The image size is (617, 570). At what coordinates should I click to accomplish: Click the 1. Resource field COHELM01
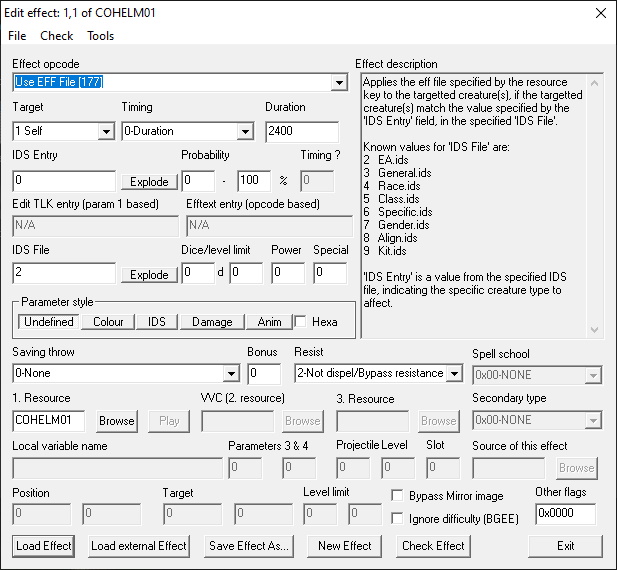click(x=48, y=421)
